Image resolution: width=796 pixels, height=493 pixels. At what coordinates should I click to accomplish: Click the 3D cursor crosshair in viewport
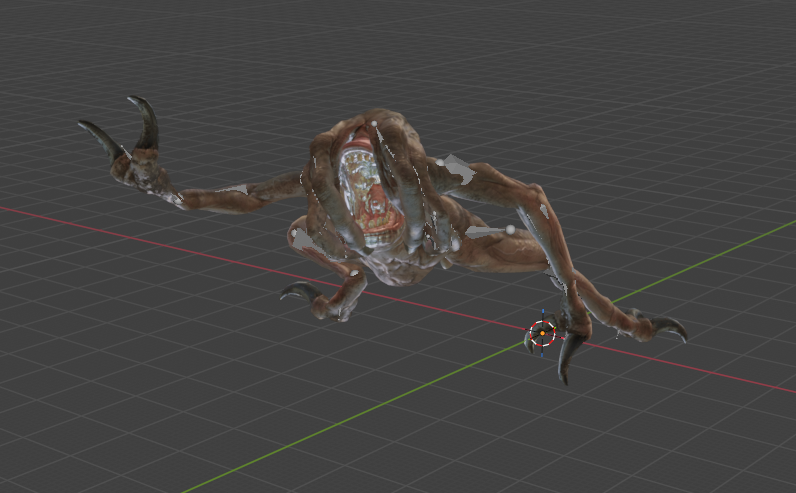point(542,333)
